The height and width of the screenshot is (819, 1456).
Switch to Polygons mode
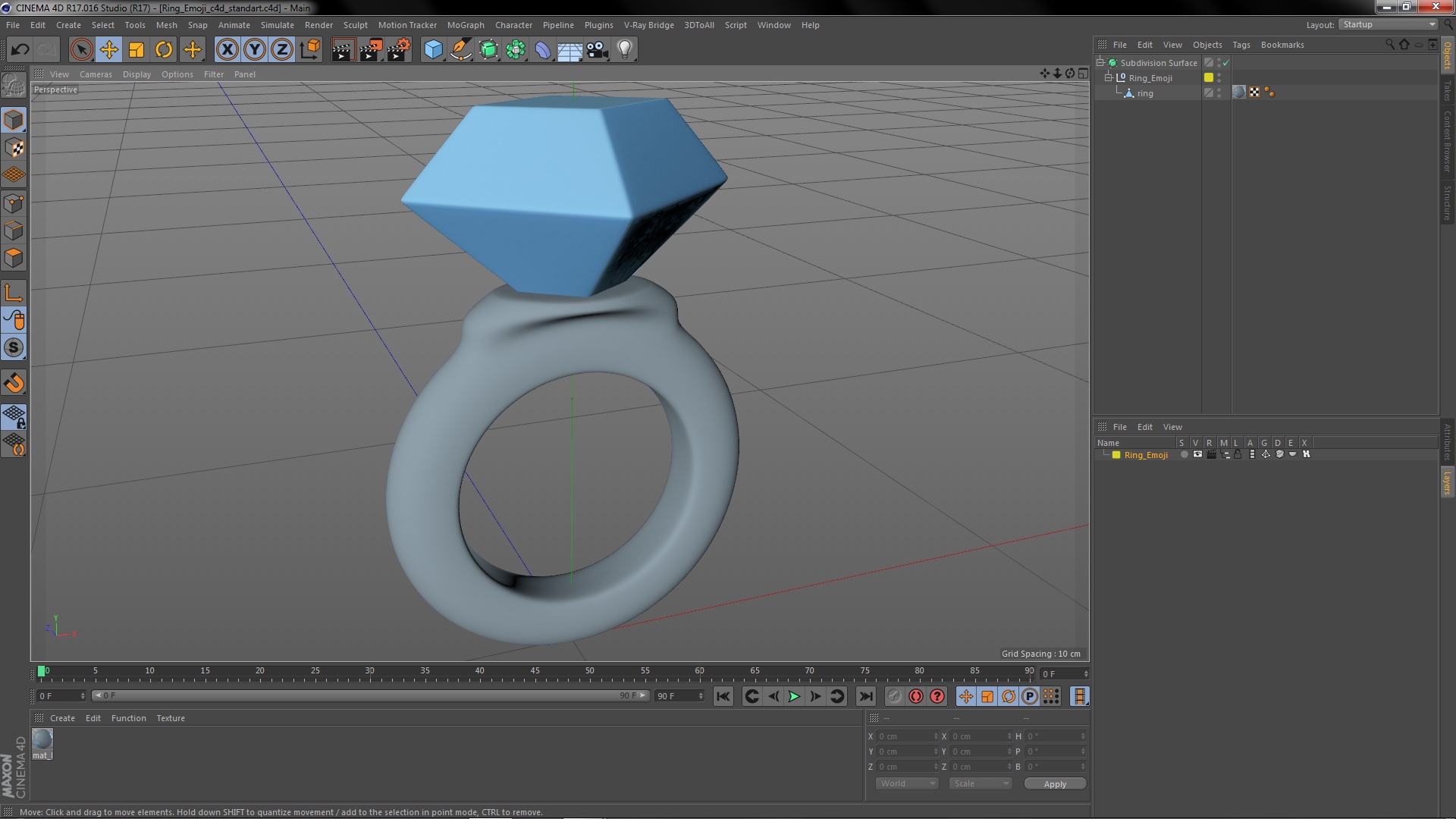click(x=14, y=258)
